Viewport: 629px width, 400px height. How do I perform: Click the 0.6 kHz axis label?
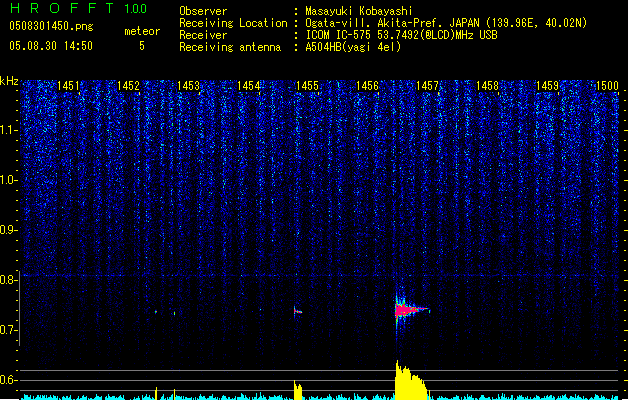(x=8, y=380)
